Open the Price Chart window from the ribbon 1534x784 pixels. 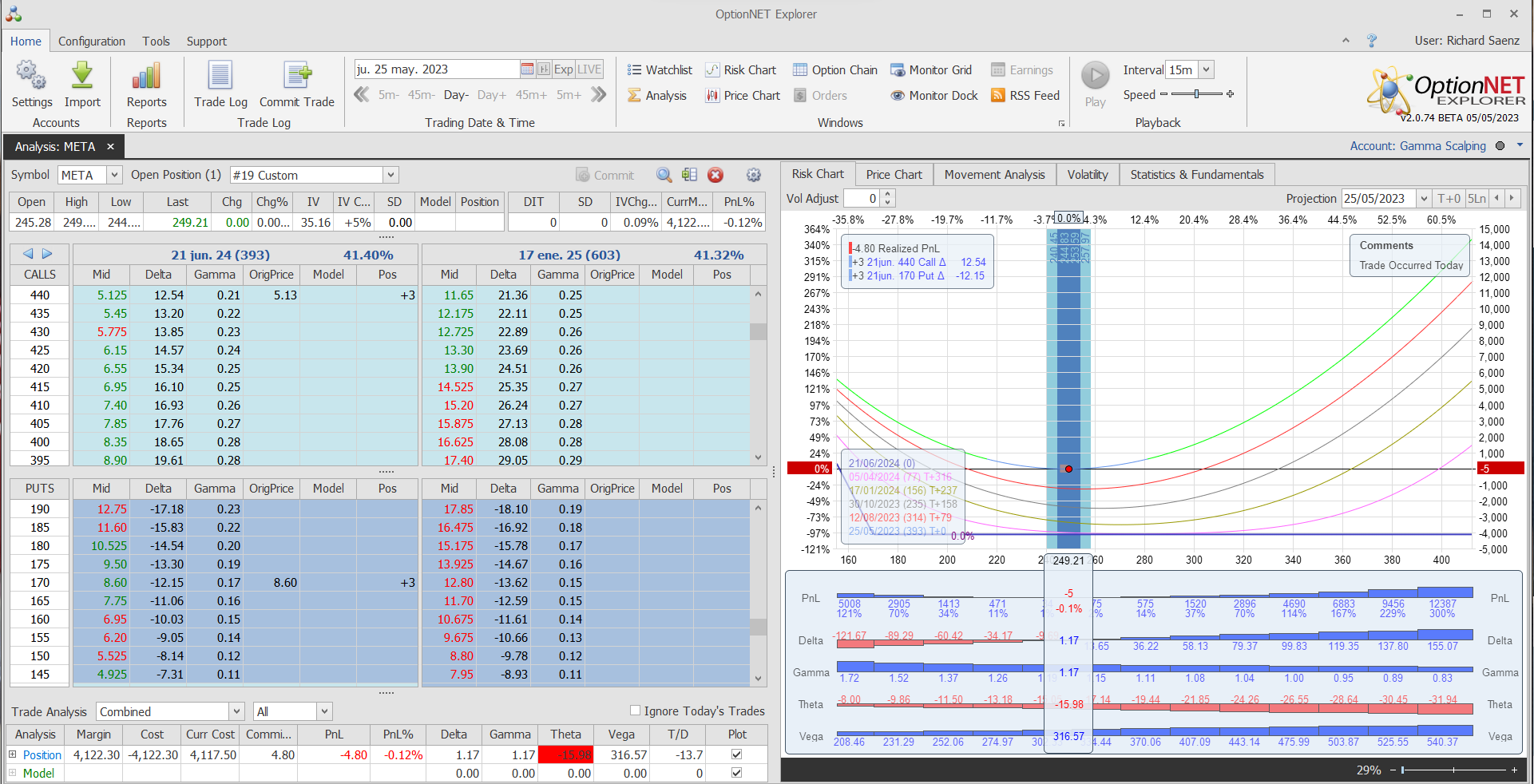pyautogui.click(x=743, y=96)
